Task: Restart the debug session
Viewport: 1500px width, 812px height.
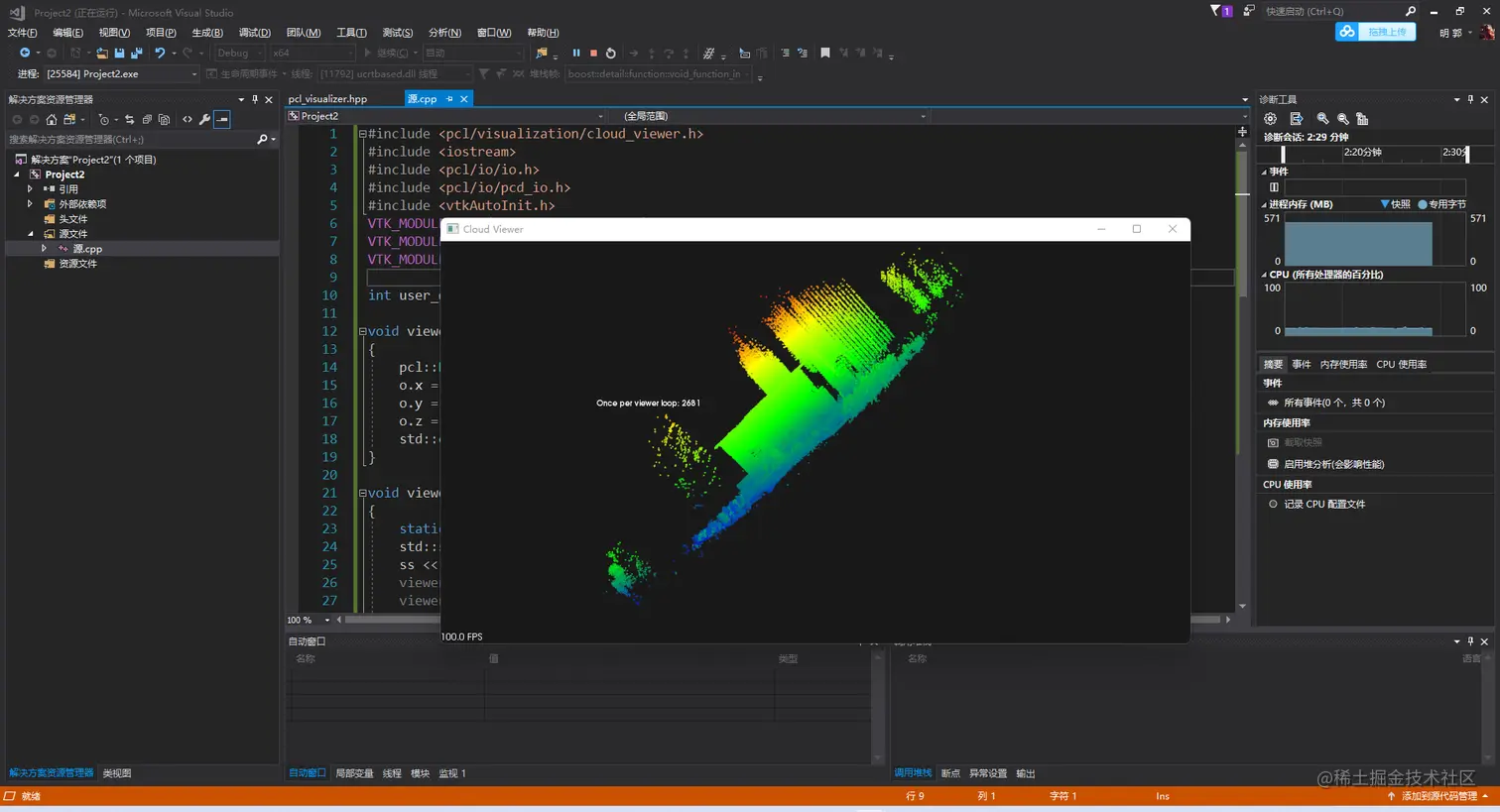Action: tap(610, 53)
